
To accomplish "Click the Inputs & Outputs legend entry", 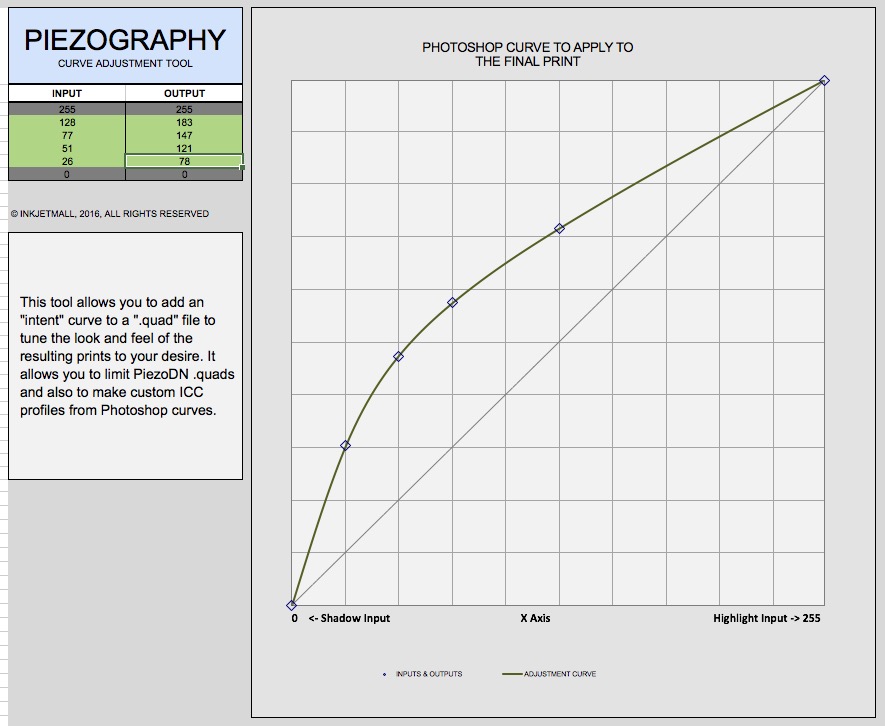I will tap(423, 674).
